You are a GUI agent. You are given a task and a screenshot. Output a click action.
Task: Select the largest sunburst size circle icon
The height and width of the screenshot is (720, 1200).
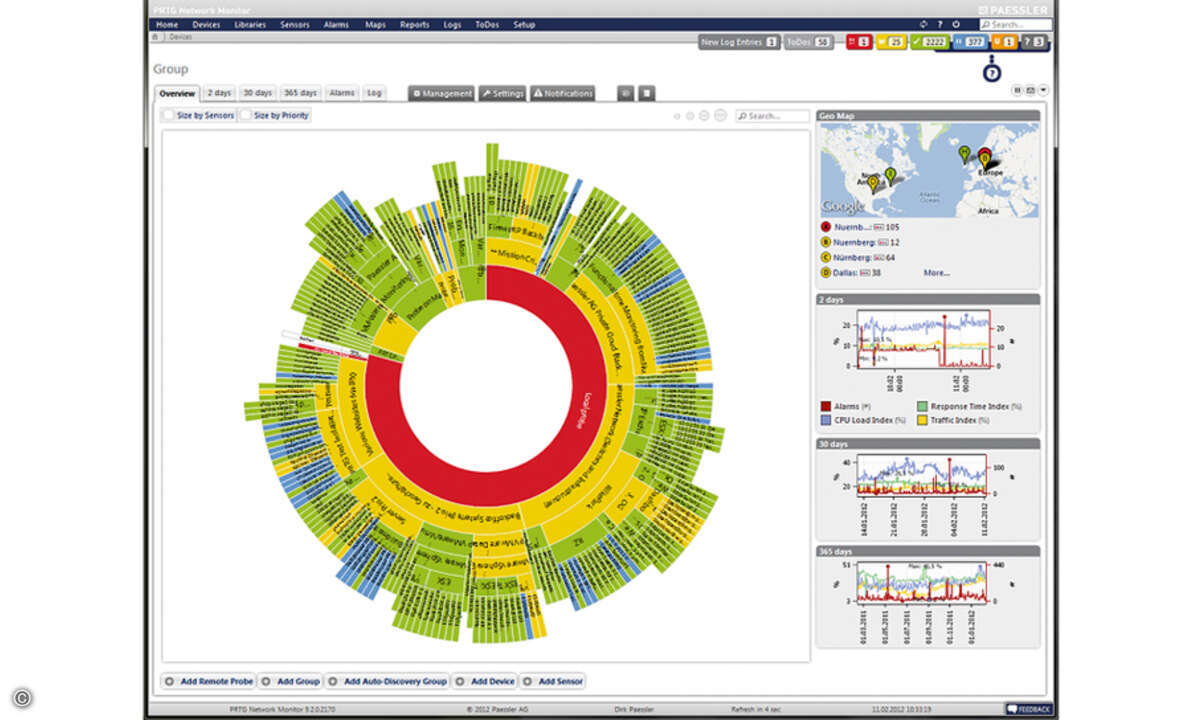[719, 116]
